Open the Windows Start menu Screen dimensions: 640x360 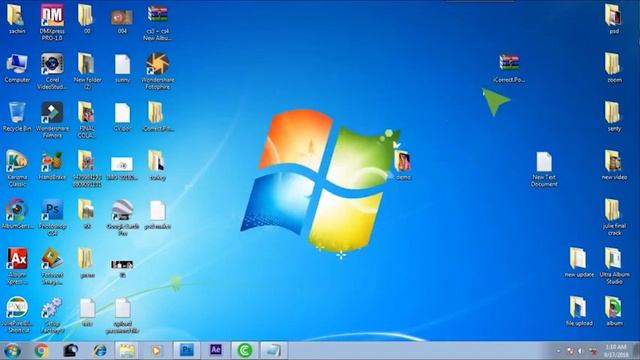pos(12,351)
